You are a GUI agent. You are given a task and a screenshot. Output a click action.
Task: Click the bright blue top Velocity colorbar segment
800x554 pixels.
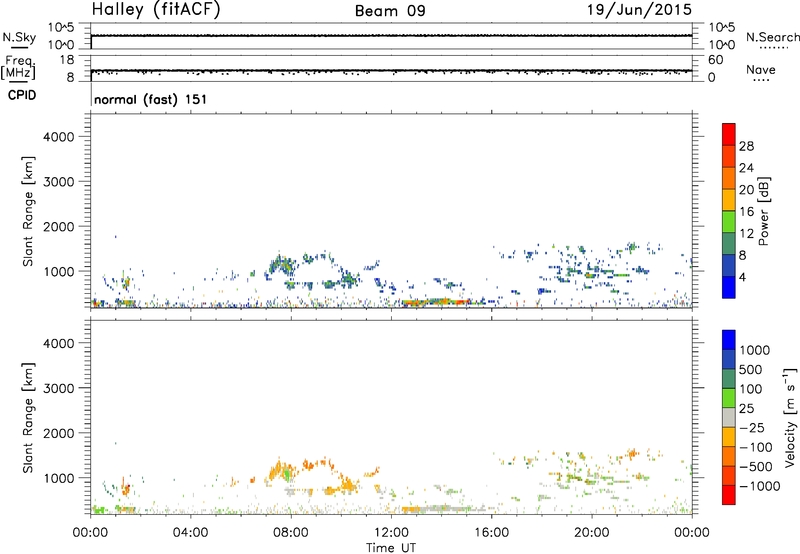point(729,340)
